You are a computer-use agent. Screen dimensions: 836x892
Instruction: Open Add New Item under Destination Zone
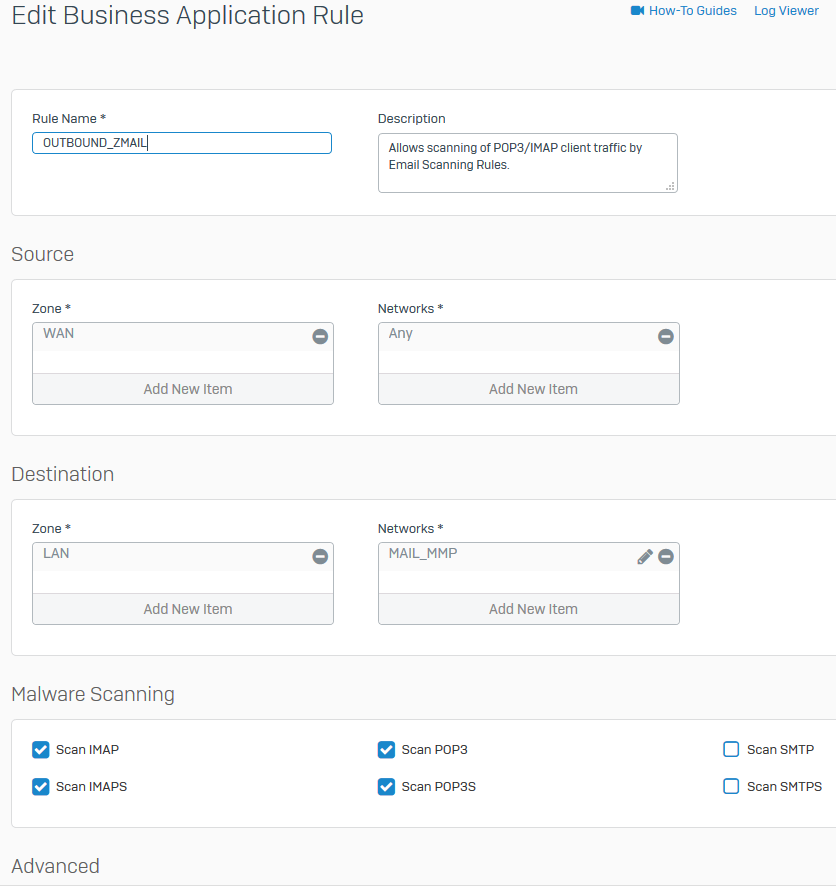(x=187, y=609)
